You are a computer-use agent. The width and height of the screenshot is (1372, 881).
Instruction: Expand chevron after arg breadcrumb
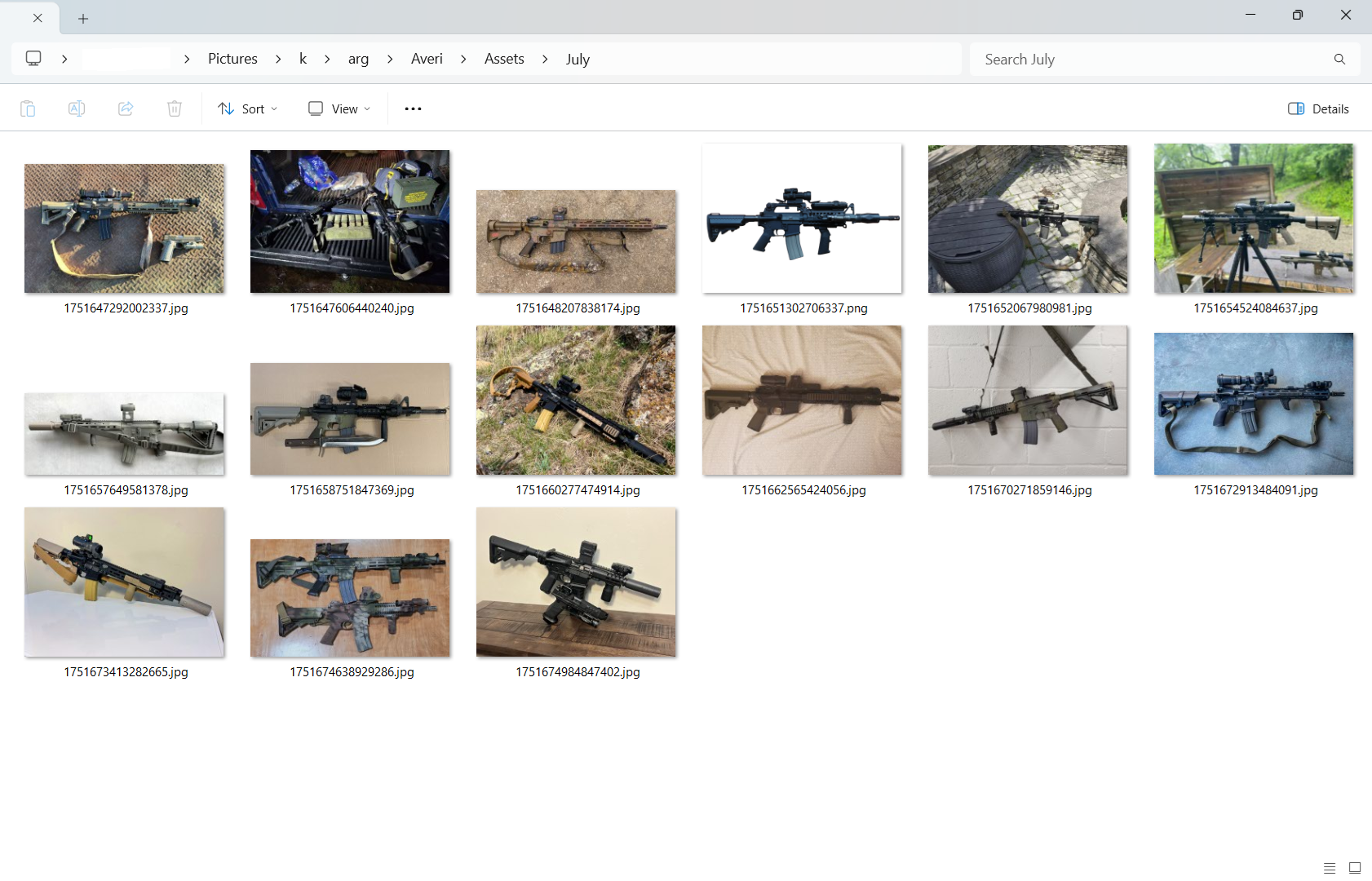390,59
